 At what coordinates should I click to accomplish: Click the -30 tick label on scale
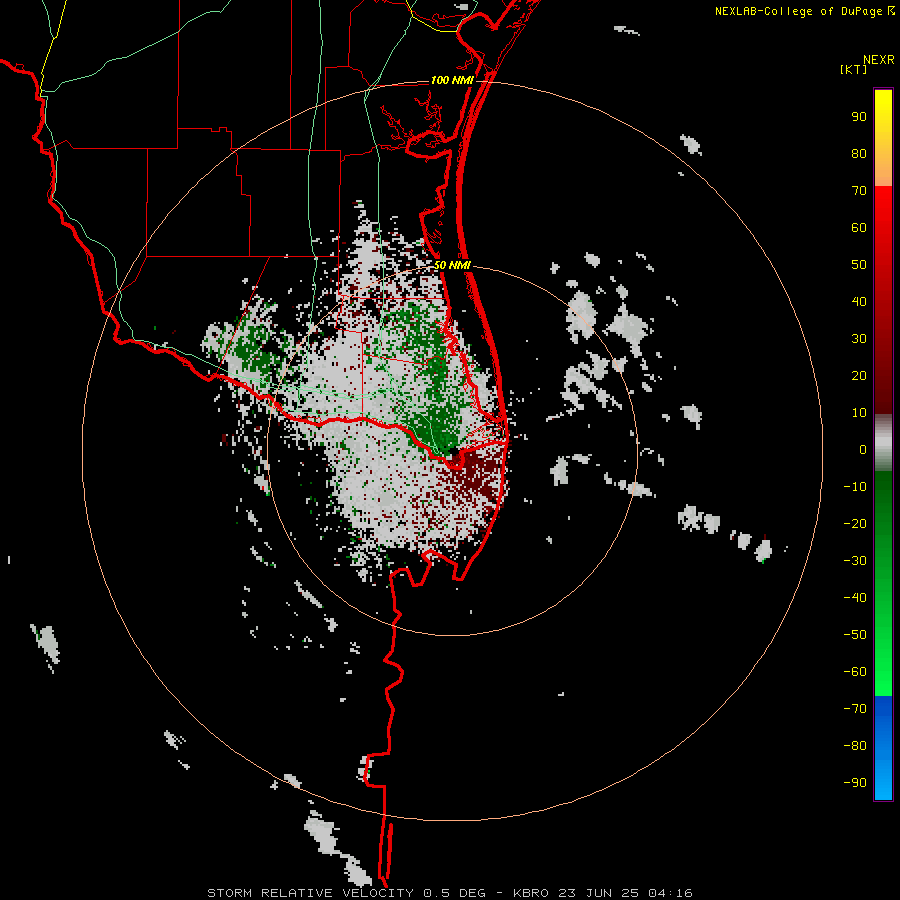click(855, 561)
